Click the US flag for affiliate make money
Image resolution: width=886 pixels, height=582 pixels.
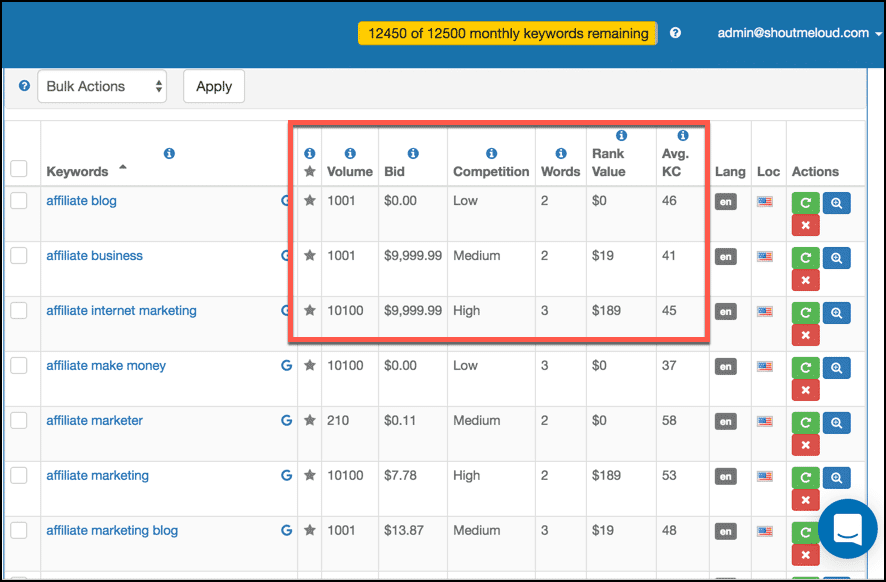click(765, 366)
